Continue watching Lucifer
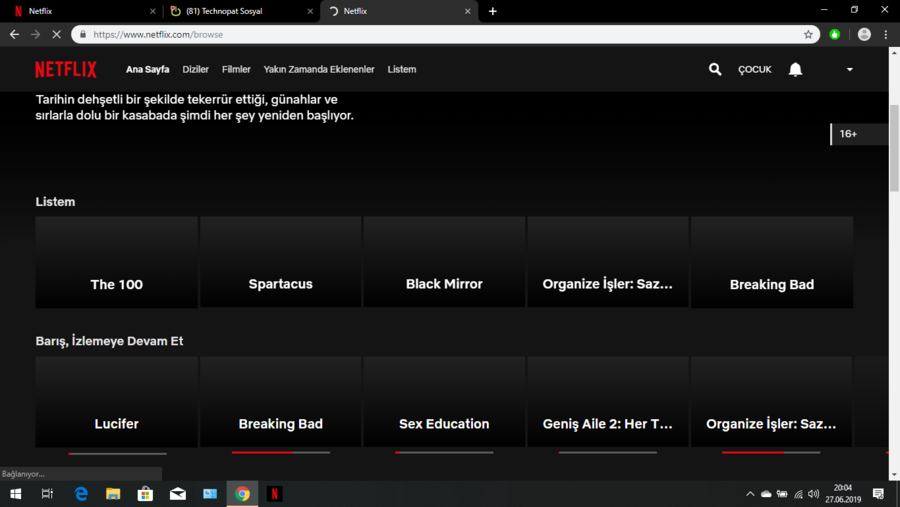900x507 pixels. point(117,402)
